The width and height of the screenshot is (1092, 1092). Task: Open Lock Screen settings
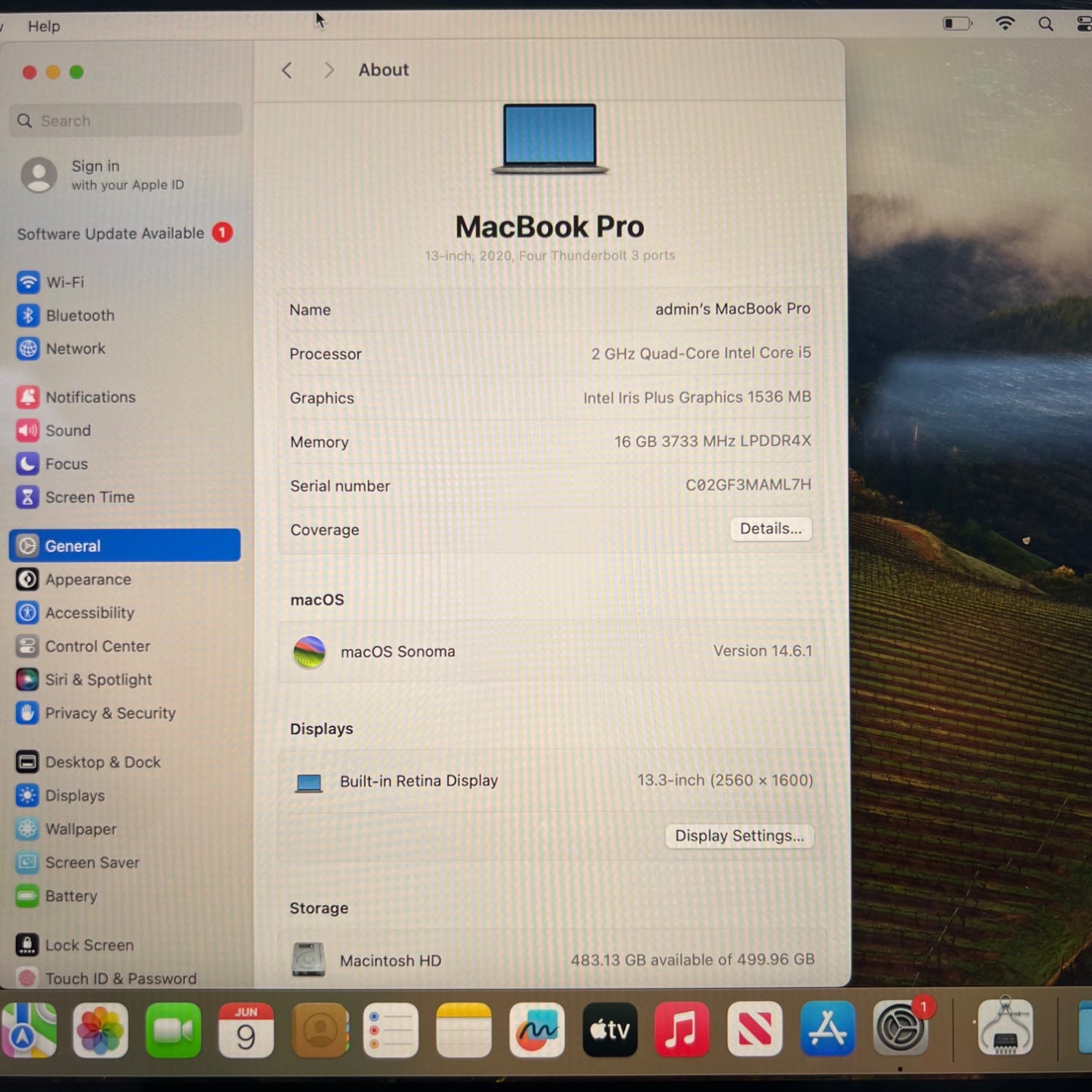76,945
